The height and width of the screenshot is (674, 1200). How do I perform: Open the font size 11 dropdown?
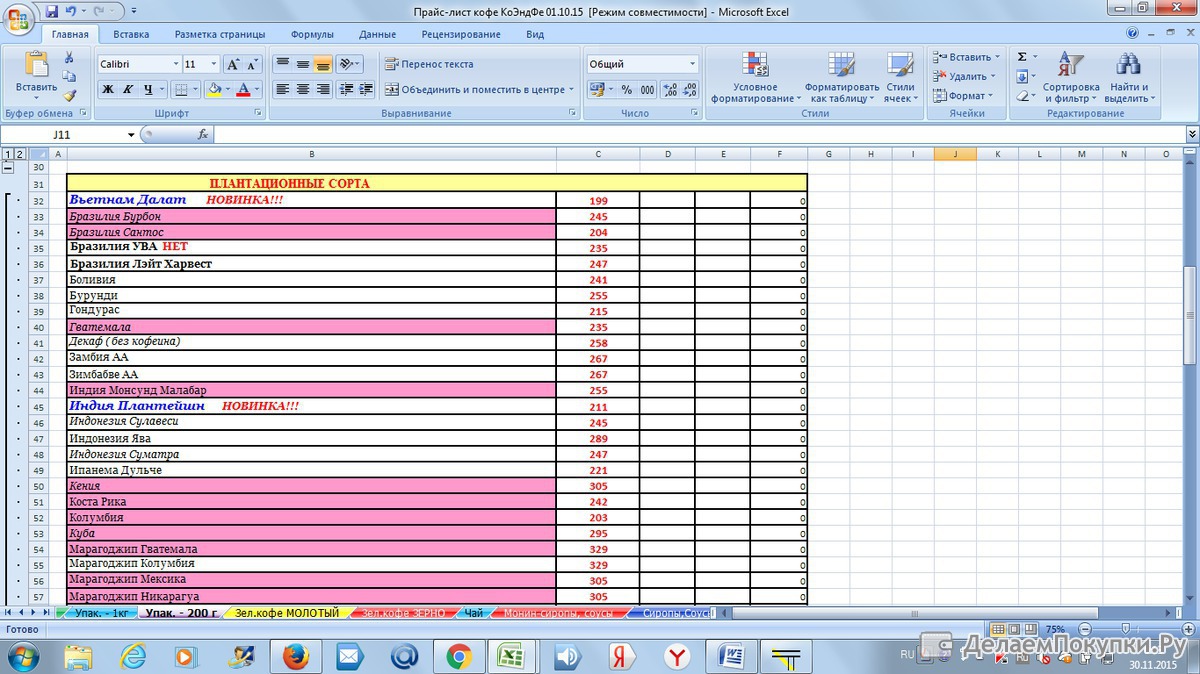pos(214,64)
